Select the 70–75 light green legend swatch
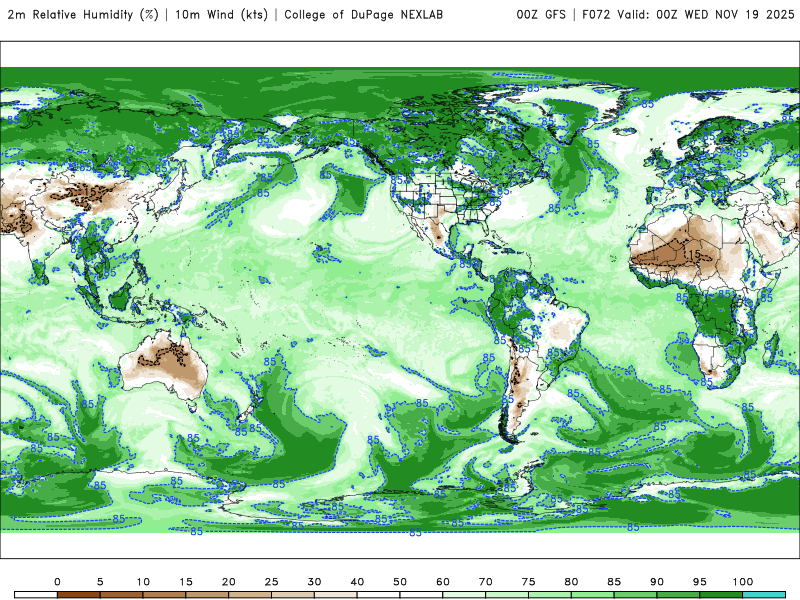The width and height of the screenshot is (800, 600). tap(507, 595)
